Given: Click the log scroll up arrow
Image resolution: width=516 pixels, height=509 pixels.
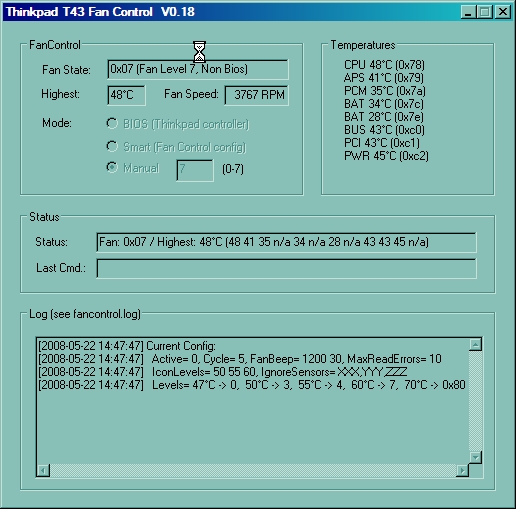Looking at the screenshot, I should point(475,344).
